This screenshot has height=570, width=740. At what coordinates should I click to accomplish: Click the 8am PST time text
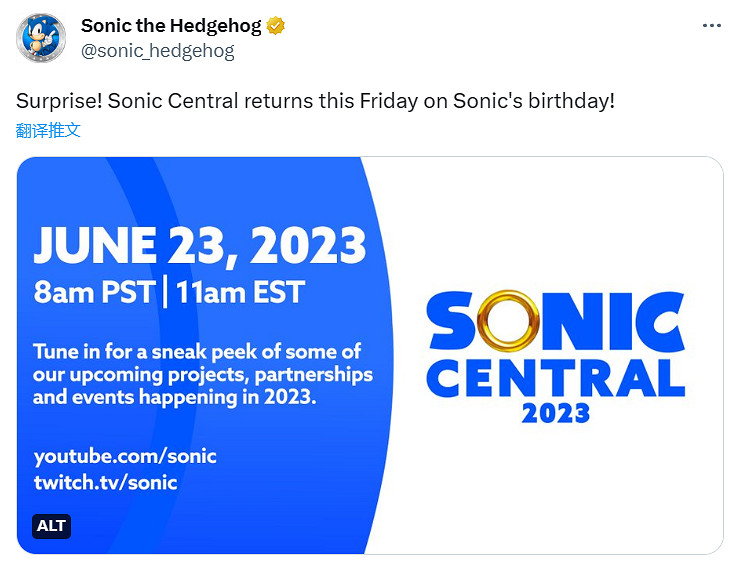[x=94, y=292]
